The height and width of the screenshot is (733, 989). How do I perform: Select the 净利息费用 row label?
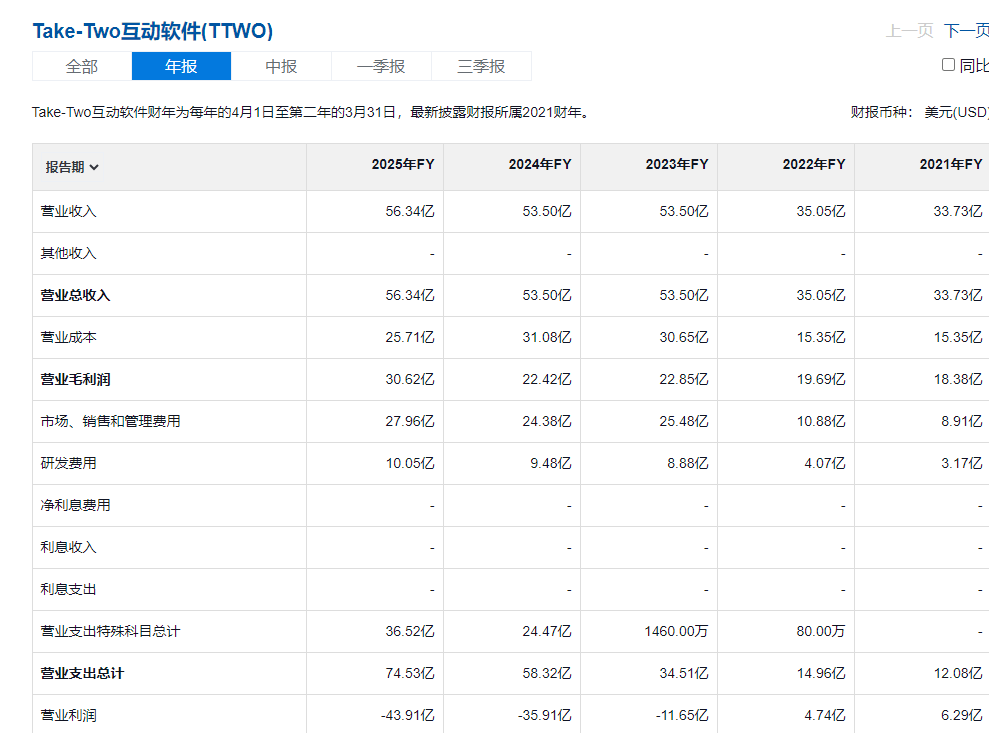(x=75, y=505)
